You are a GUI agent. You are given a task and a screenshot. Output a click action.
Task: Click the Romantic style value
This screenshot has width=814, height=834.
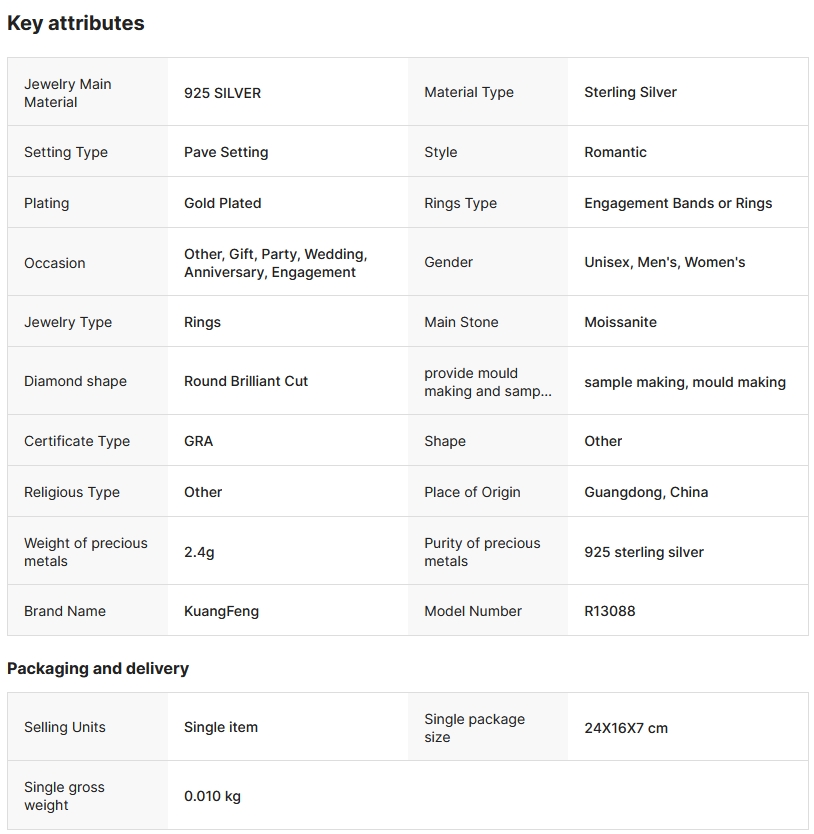click(615, 152)
